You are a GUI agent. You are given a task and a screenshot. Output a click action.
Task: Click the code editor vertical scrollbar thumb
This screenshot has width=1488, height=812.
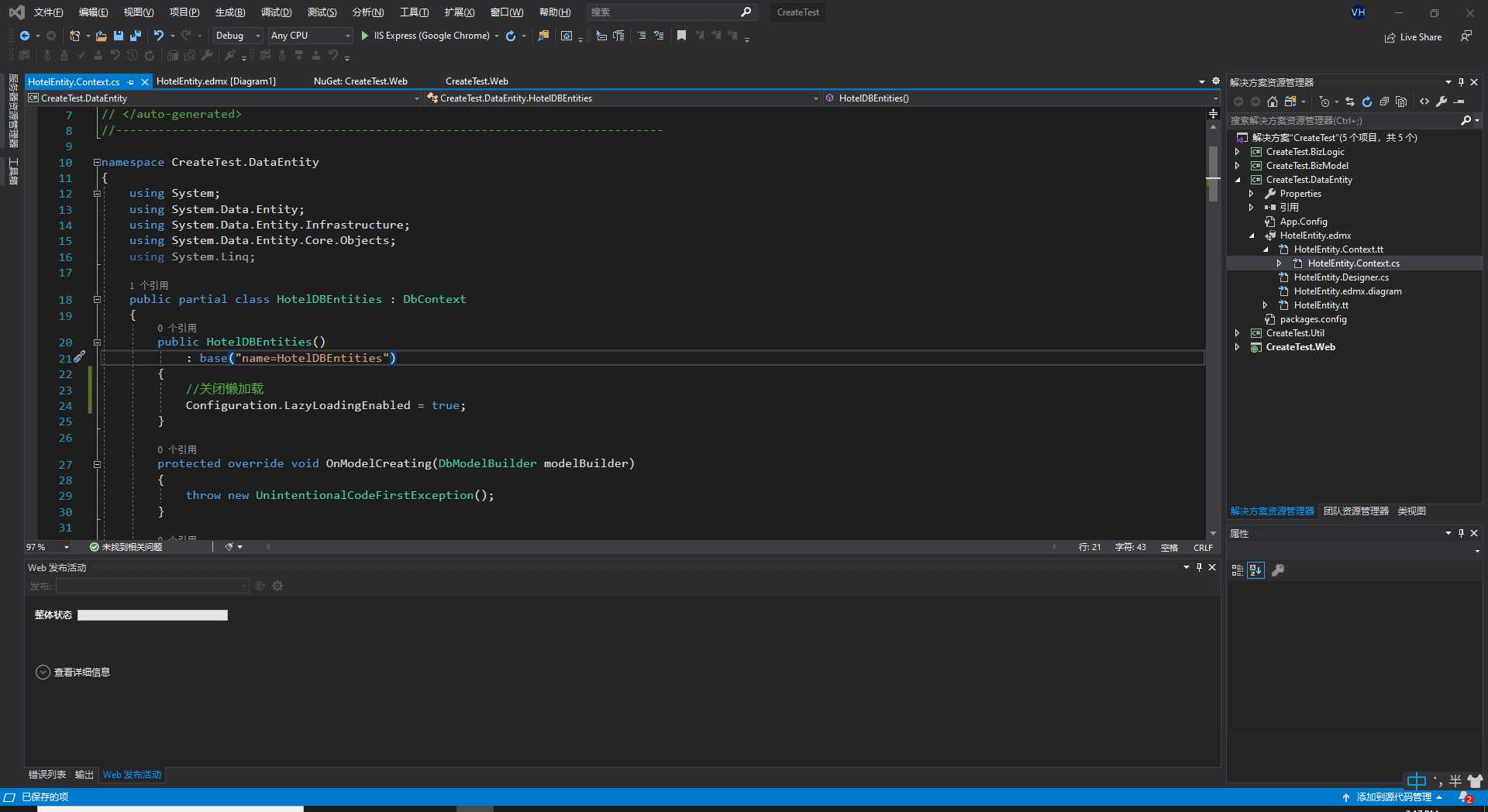[1213, 174]
